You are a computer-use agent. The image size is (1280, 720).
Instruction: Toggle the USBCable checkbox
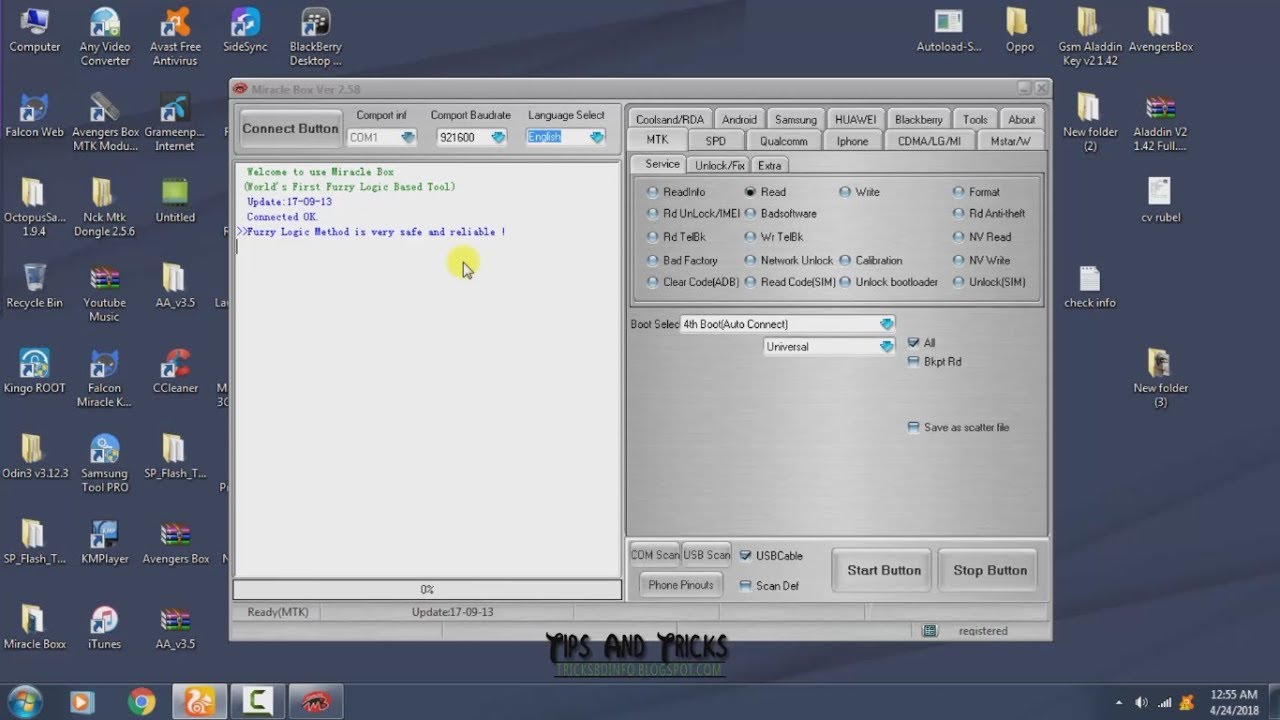[x=745, y=556]
